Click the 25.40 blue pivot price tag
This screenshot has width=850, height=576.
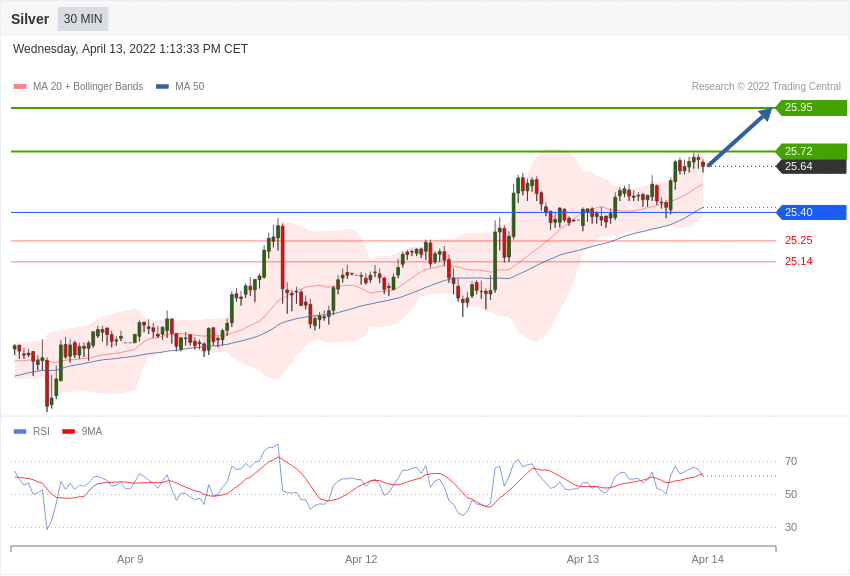(x=811, y=212)
